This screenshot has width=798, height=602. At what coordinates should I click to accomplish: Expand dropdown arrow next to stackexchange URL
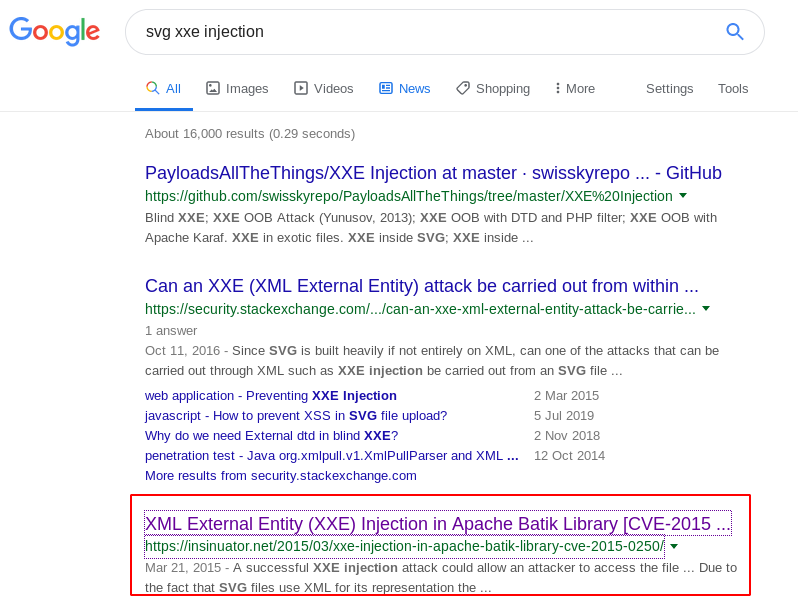pyautogui.click(x=706, y=308)
